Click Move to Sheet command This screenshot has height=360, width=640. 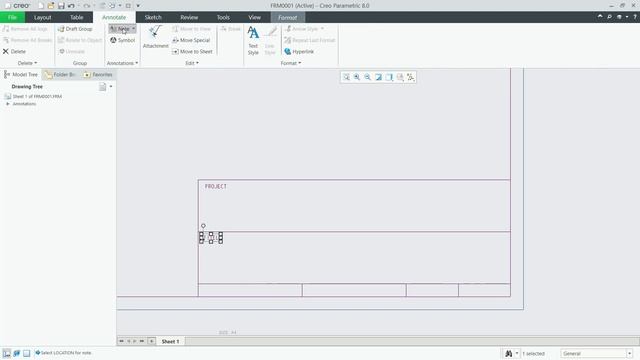pyautogui.click(x=192, y=51)
